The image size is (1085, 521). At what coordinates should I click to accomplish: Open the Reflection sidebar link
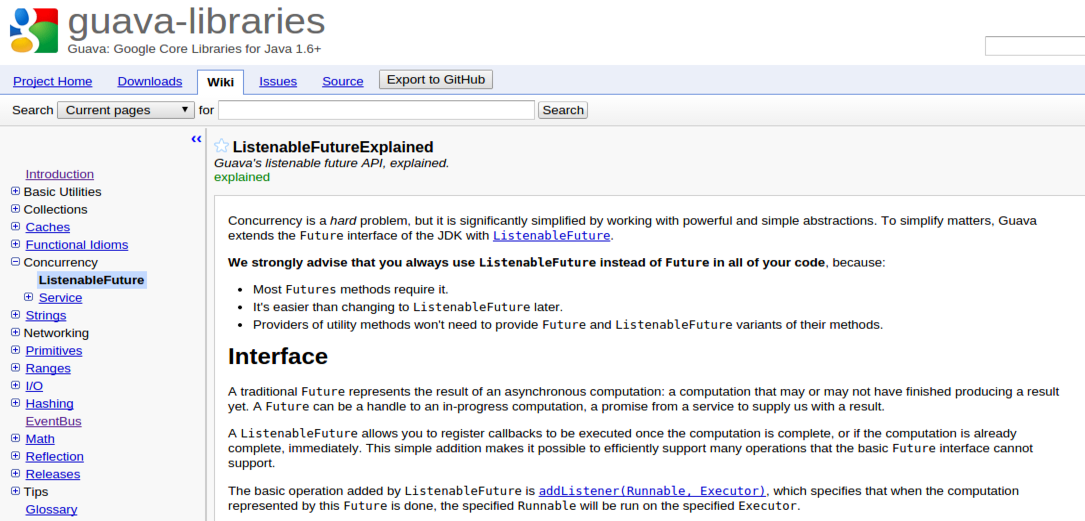(x=55, y=457)
